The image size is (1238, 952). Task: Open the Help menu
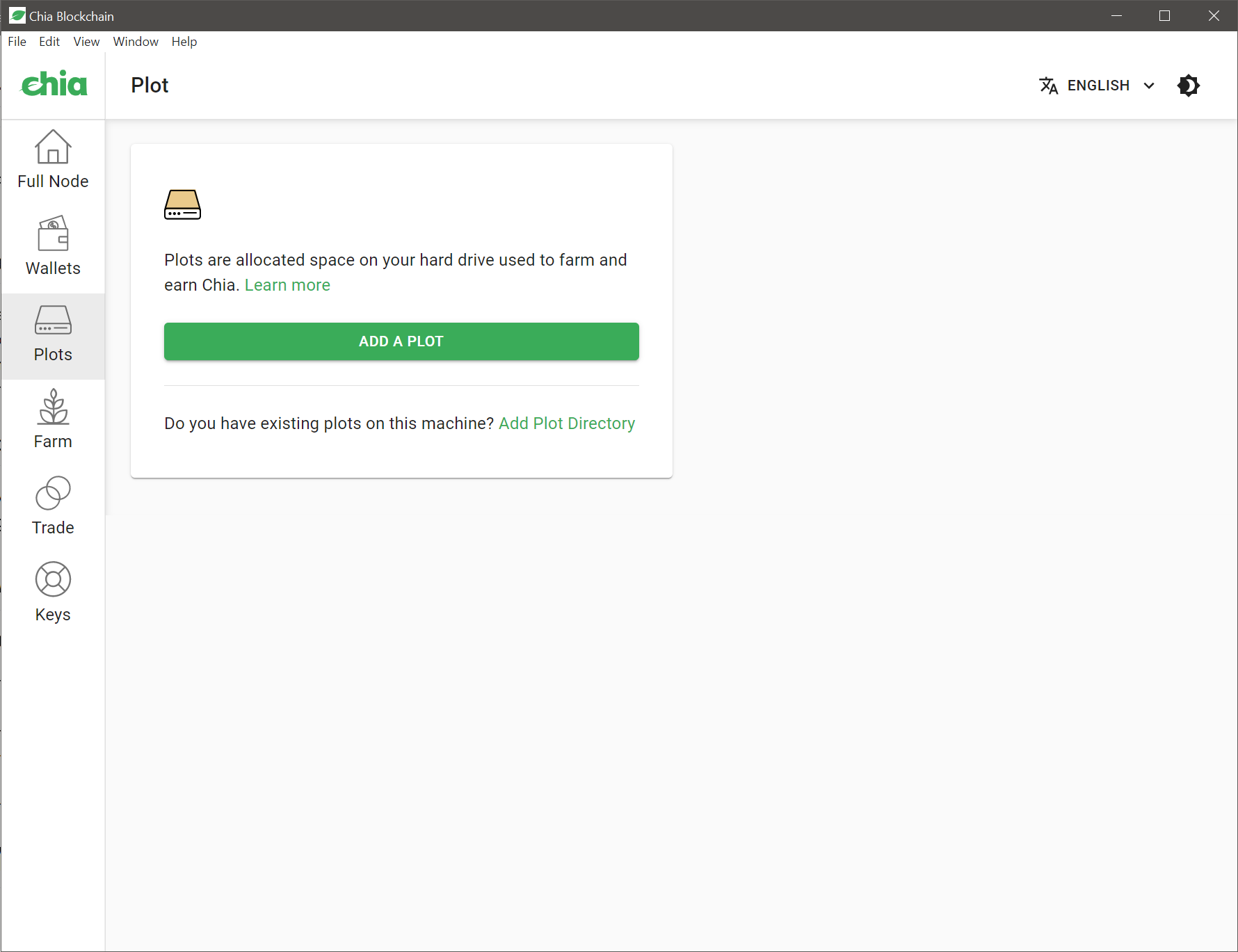(x=184, y=42)
